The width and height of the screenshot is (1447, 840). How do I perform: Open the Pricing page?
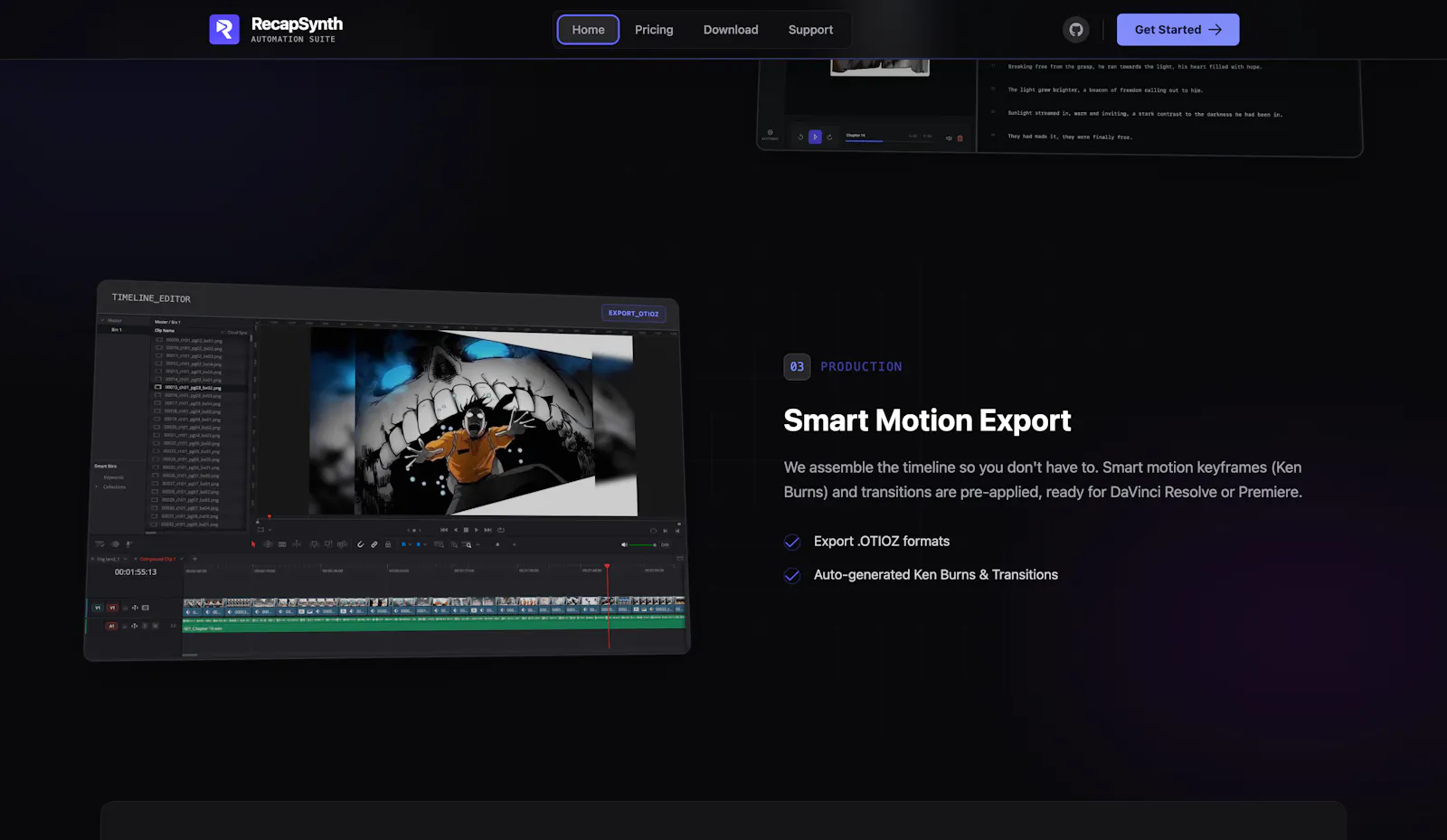coord(654,30)
